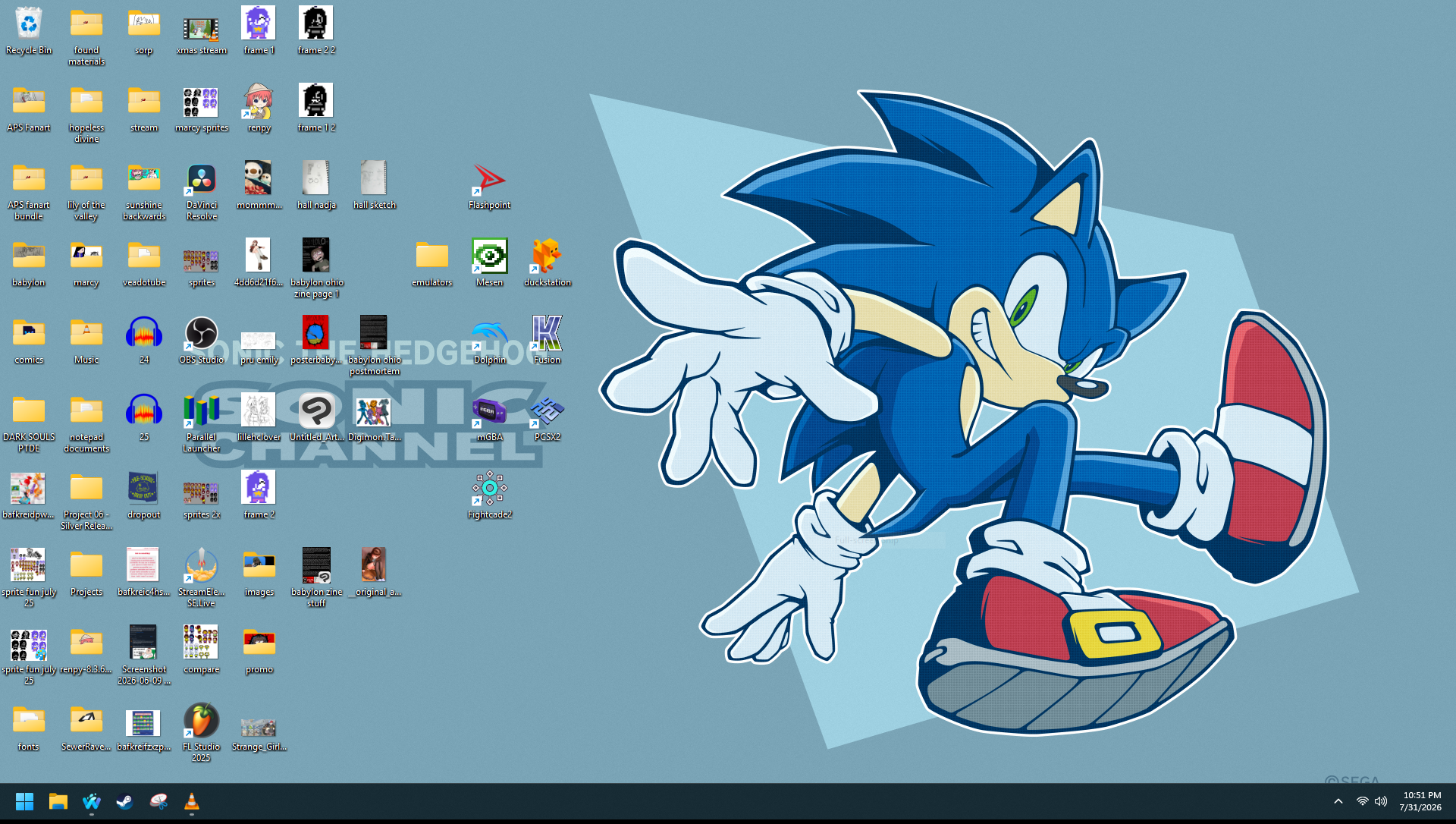Screen dimensions: 1456x824
Task: Launch the StreamElements SE.Live shortcut
Action: pyautogui.click(x=202, y=577)
